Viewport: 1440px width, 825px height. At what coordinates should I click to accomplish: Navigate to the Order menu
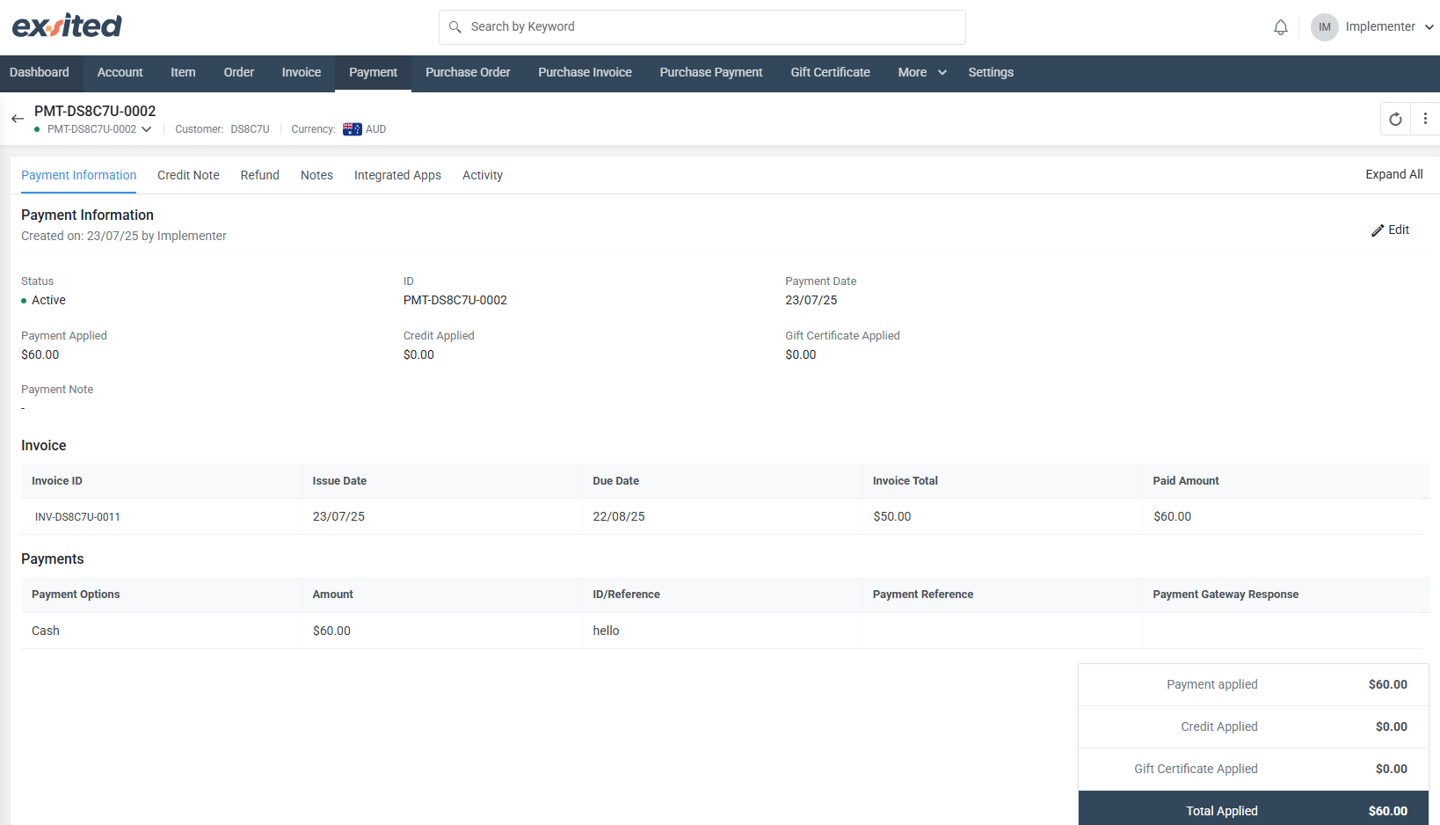click(239, 72)
